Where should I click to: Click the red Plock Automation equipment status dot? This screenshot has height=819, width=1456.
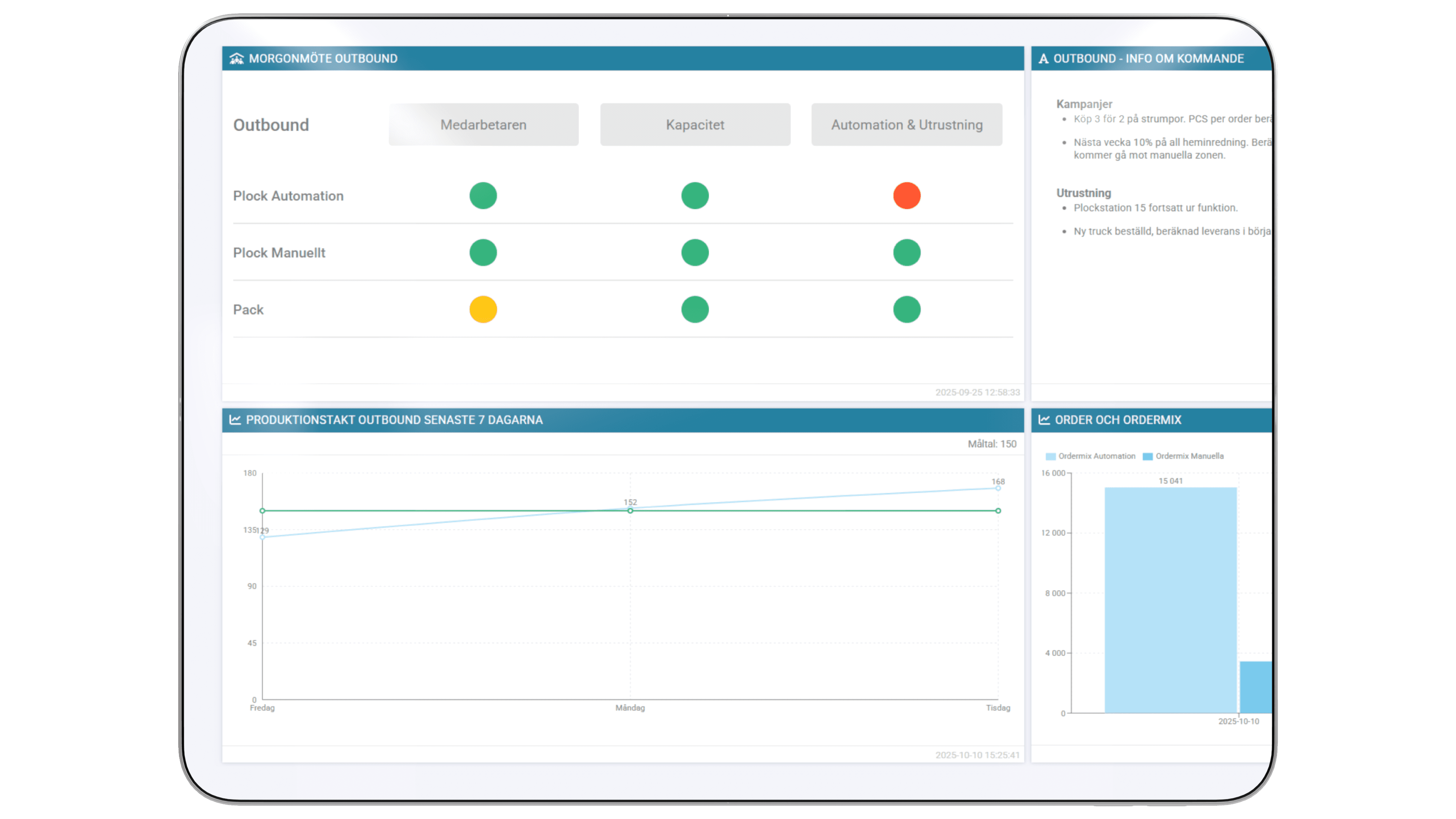(x=907, y=196)
